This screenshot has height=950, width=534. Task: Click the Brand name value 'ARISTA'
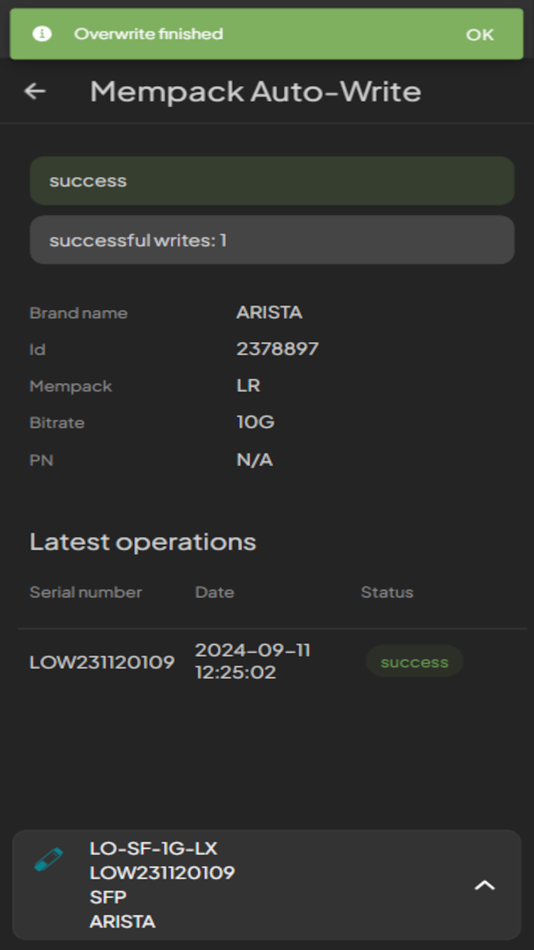pos(269,313)
